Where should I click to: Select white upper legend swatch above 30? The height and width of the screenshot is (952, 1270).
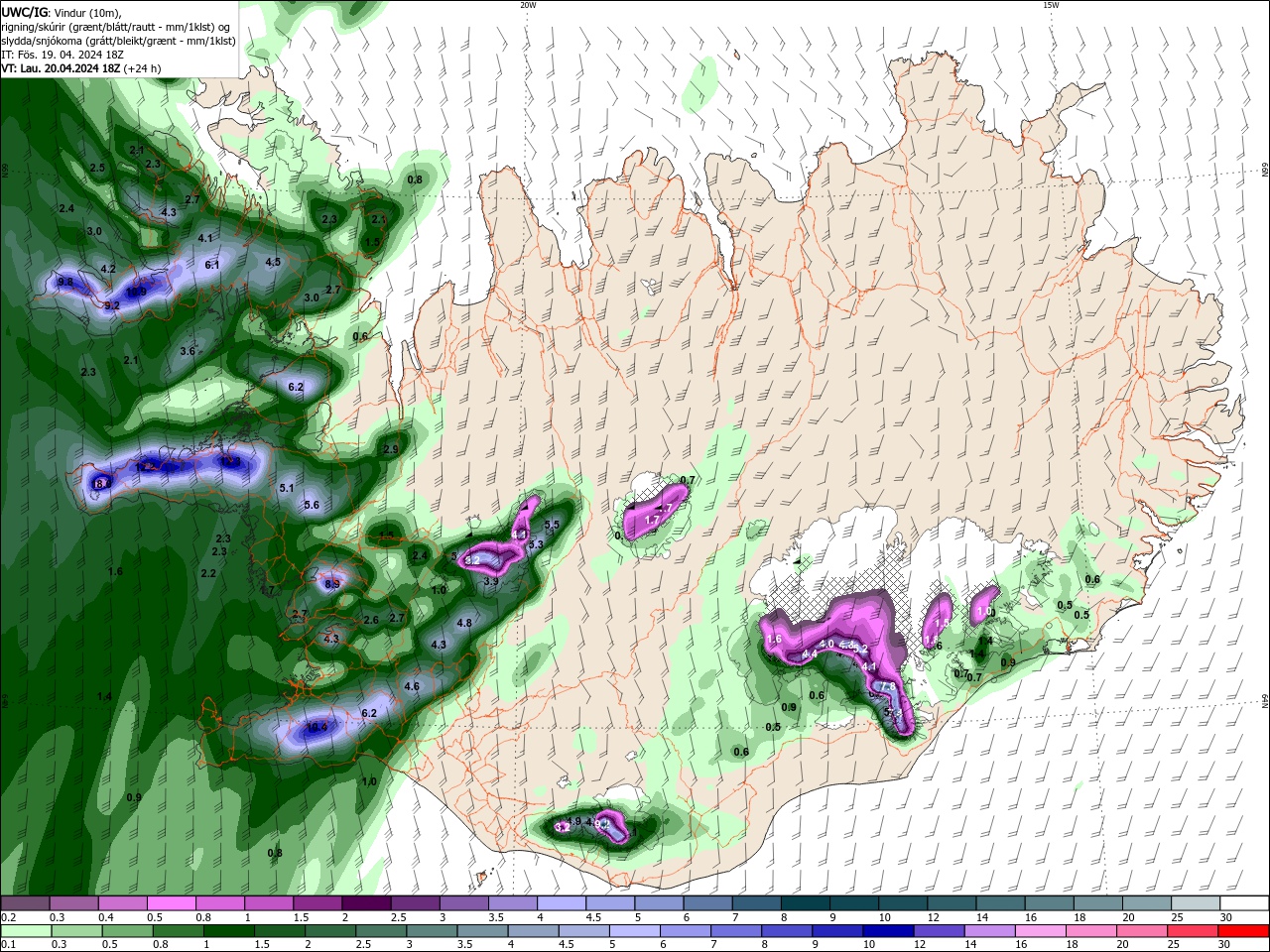pyautogui.click(x=1245, y=903)
